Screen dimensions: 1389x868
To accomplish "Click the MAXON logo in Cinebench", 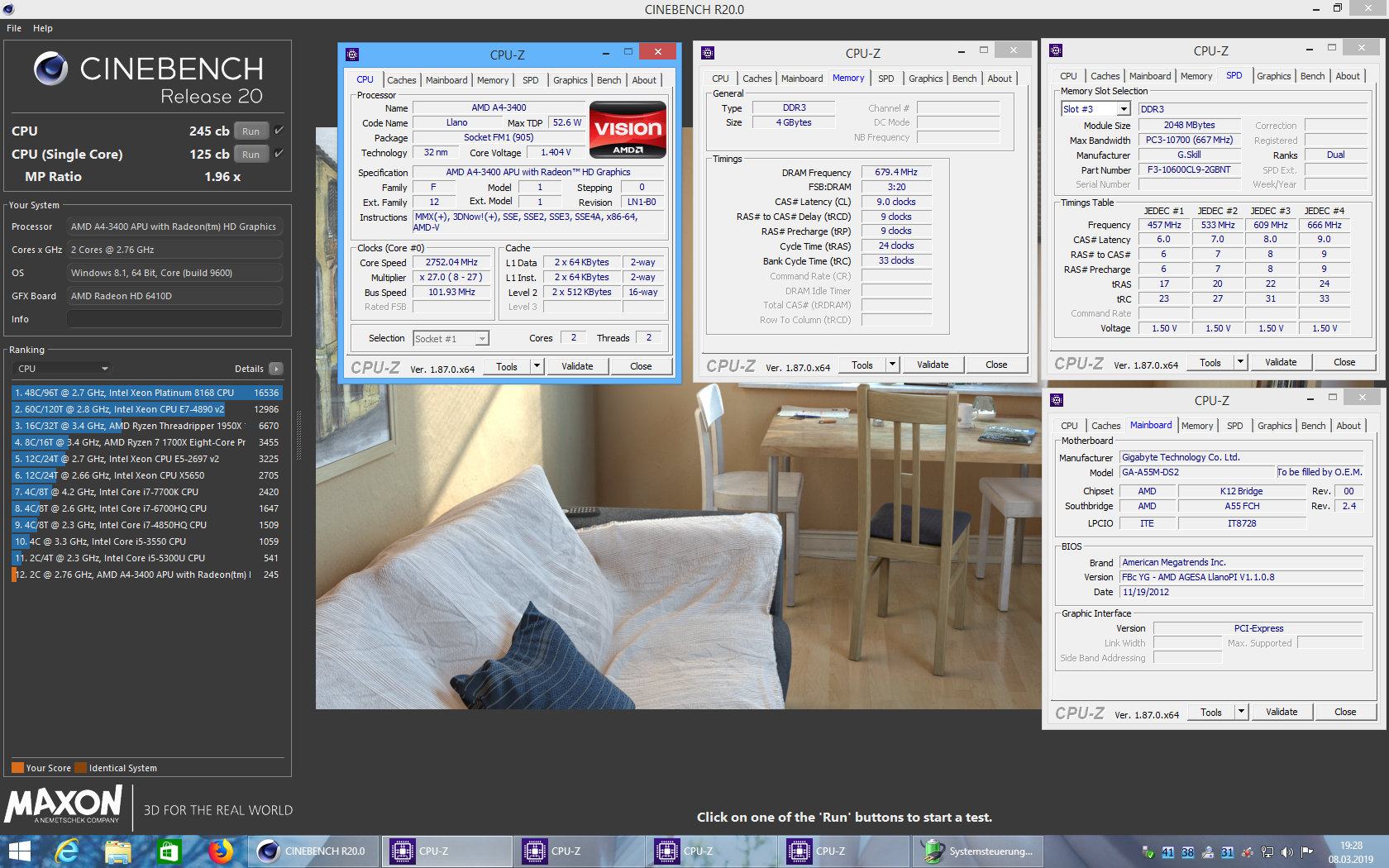I will click(x=64, y=804).
